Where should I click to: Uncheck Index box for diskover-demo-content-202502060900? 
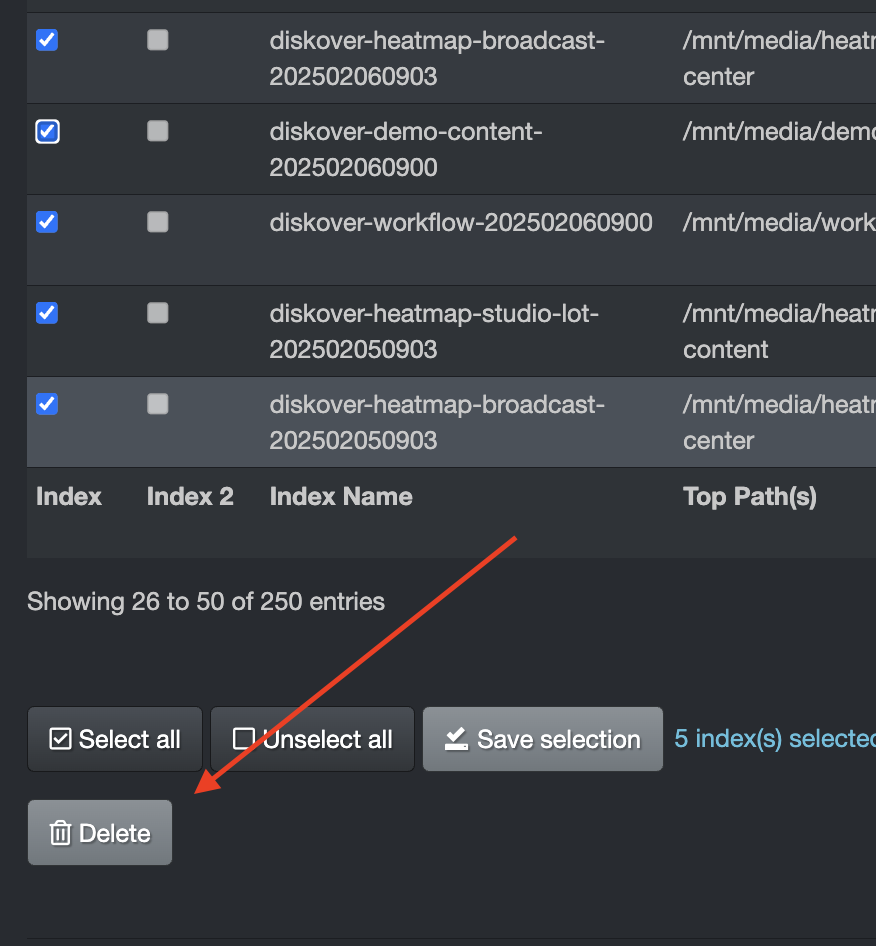pos(47,132)
